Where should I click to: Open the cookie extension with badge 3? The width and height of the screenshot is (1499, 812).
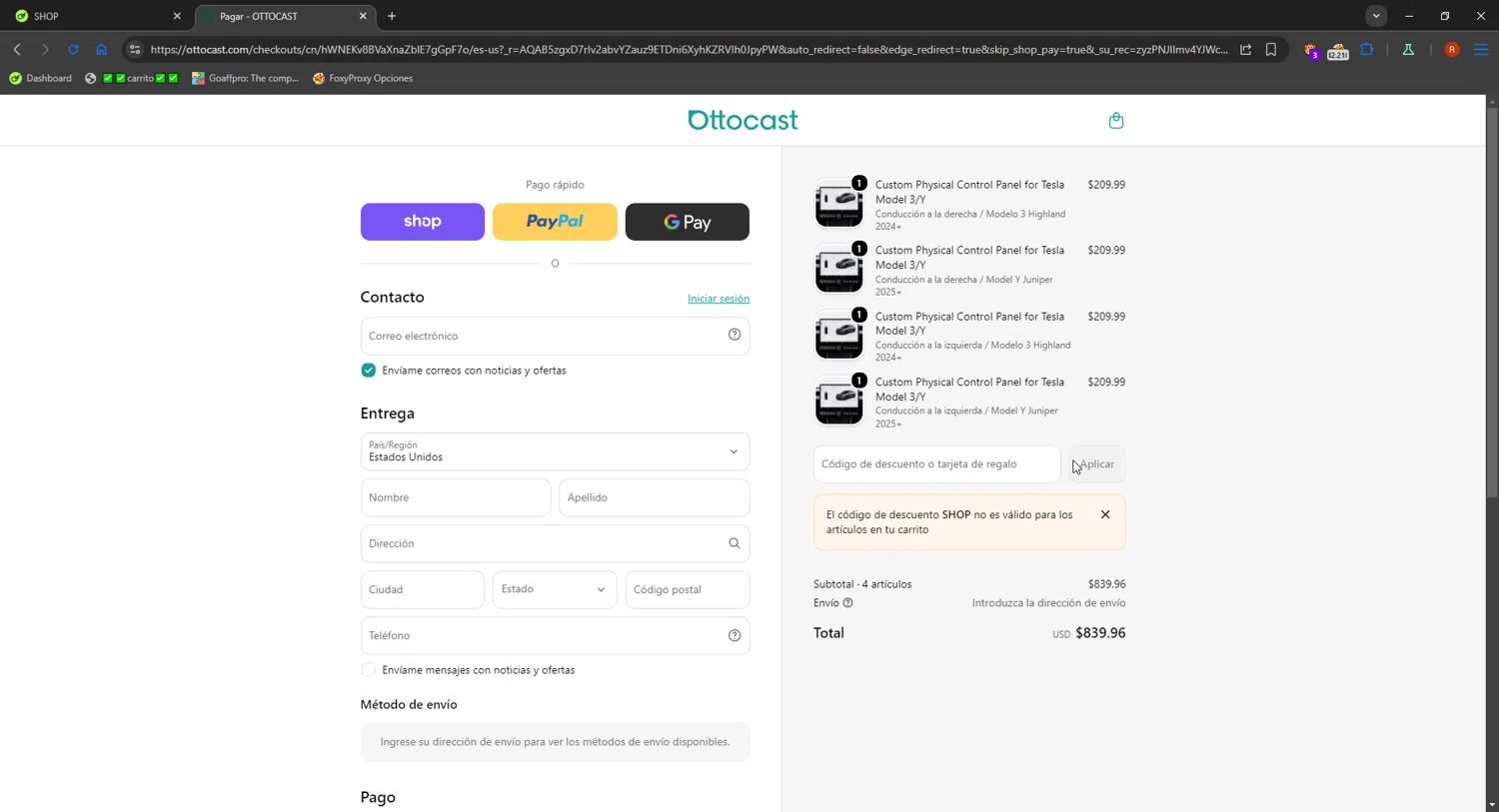1311,50
